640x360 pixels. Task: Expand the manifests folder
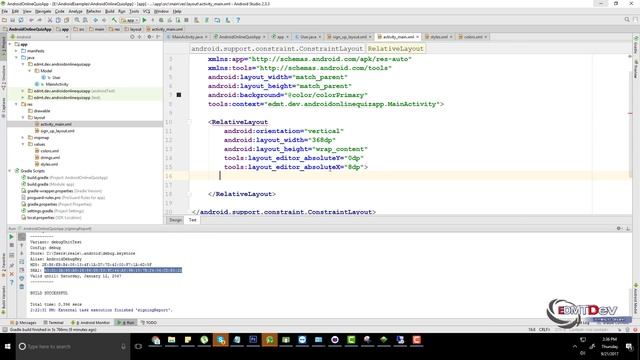17,51
